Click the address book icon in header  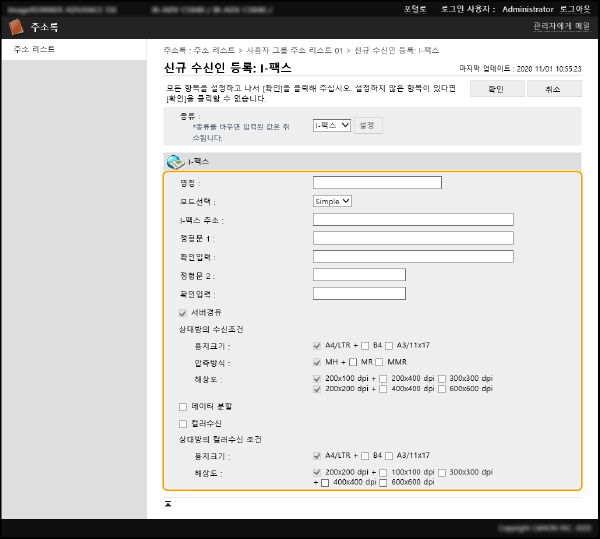click(15, 28)
